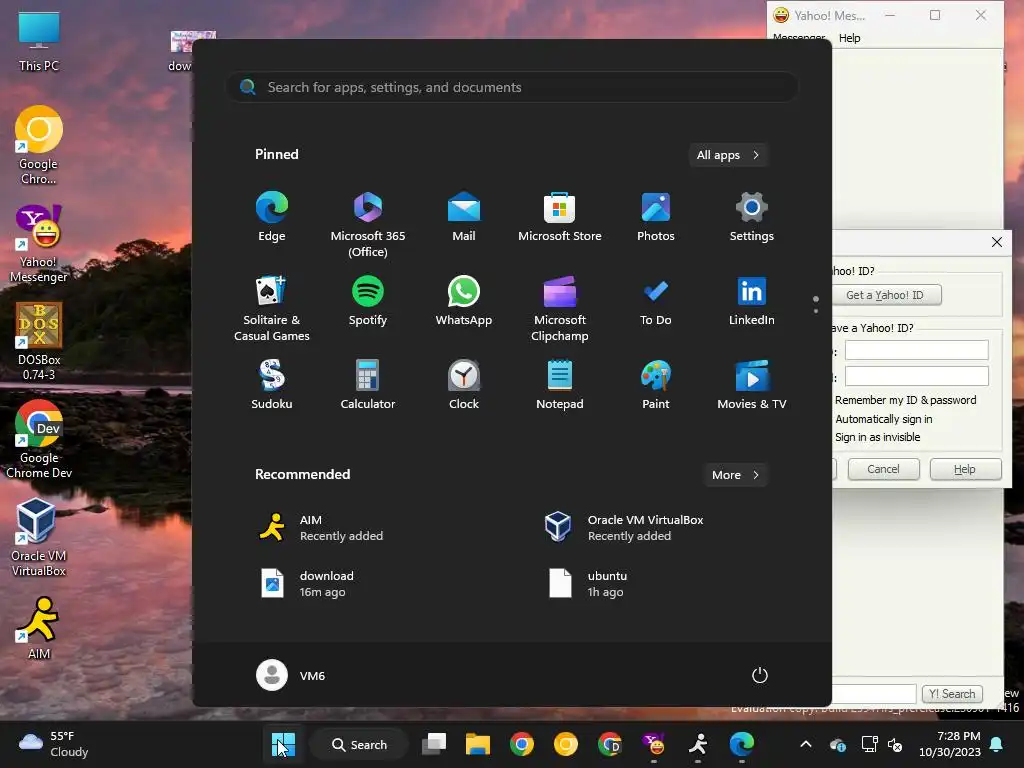Viewport: 1024px width, 768px height.
Task: Select DOSBox 0.74-3 desktop shortcut
Action: (39, 341)
